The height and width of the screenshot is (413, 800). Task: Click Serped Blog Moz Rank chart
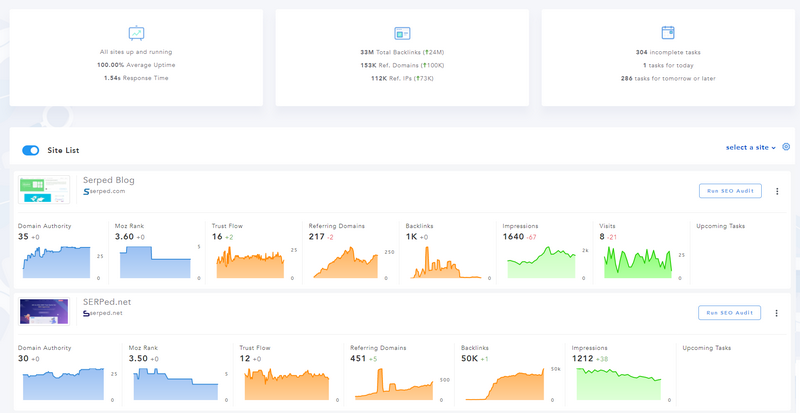(x=155, y=262)
